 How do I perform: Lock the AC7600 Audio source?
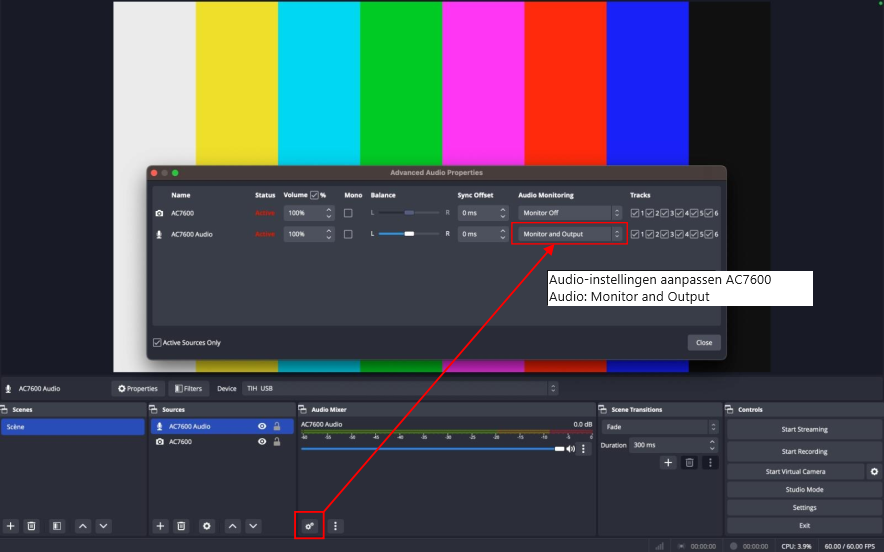coord(277,426)
